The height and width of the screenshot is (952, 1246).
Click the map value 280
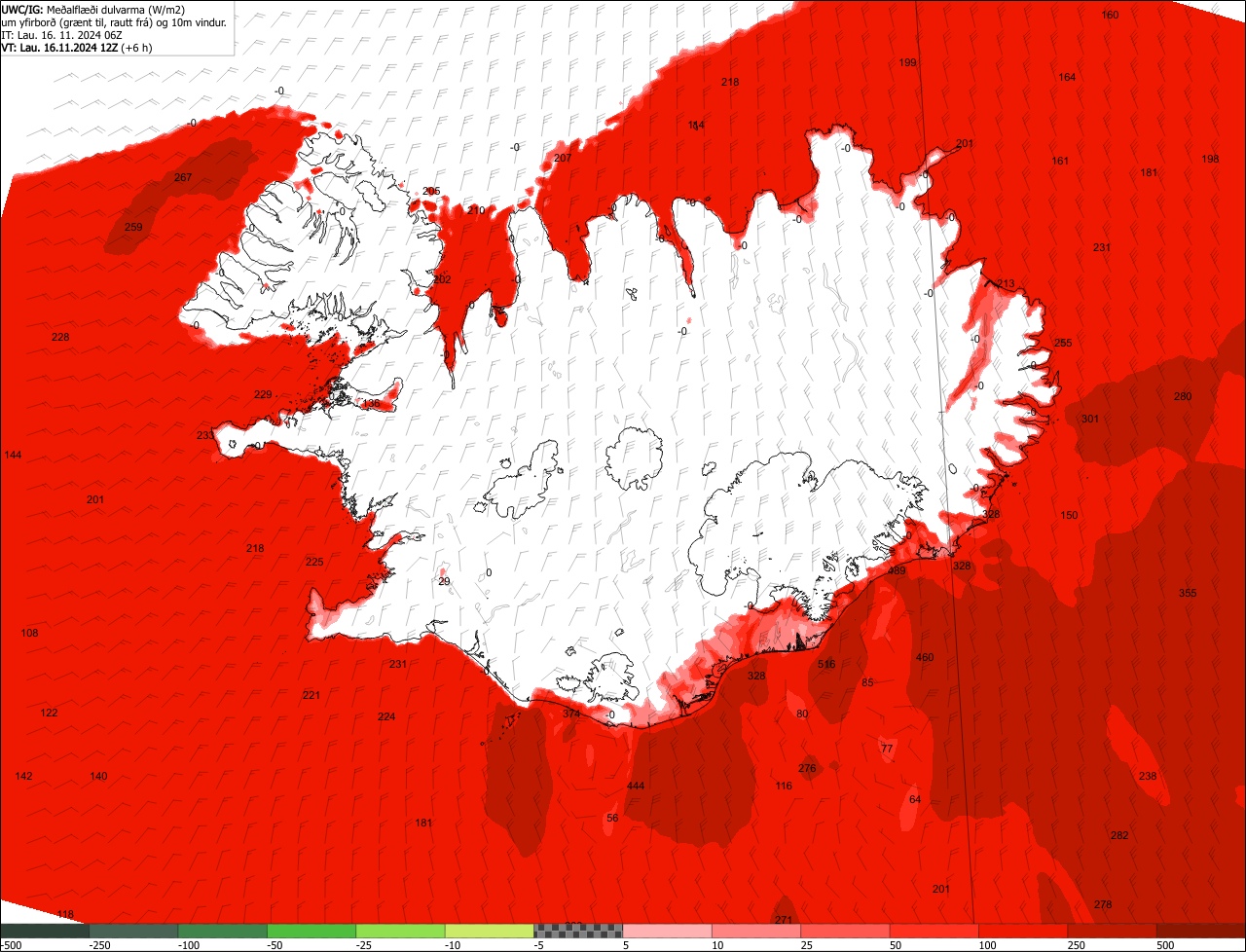(x=1183, y=397)
